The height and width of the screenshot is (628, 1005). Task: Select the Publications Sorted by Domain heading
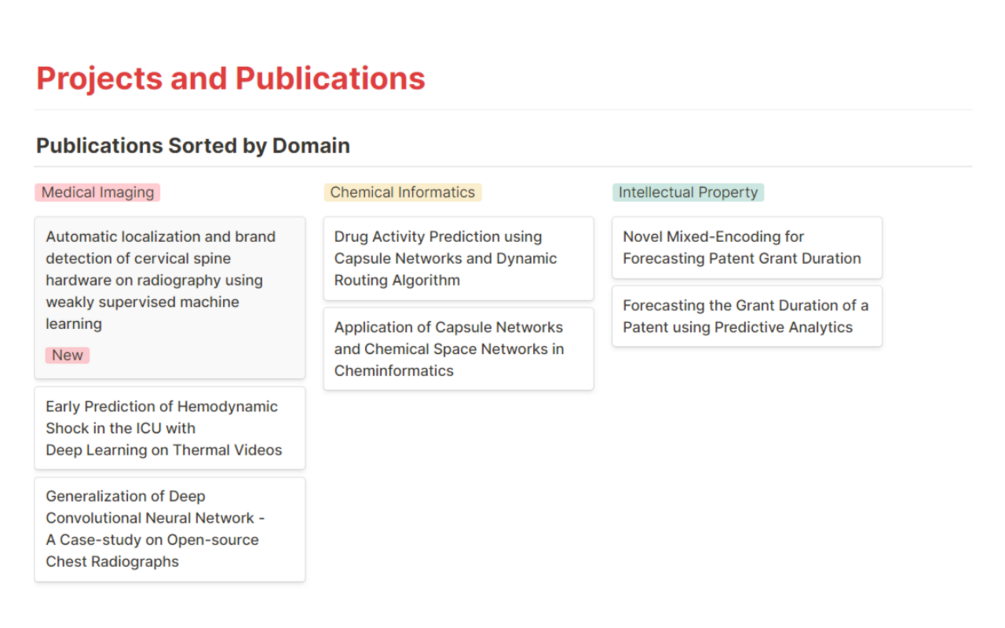(x=193, y=146)
